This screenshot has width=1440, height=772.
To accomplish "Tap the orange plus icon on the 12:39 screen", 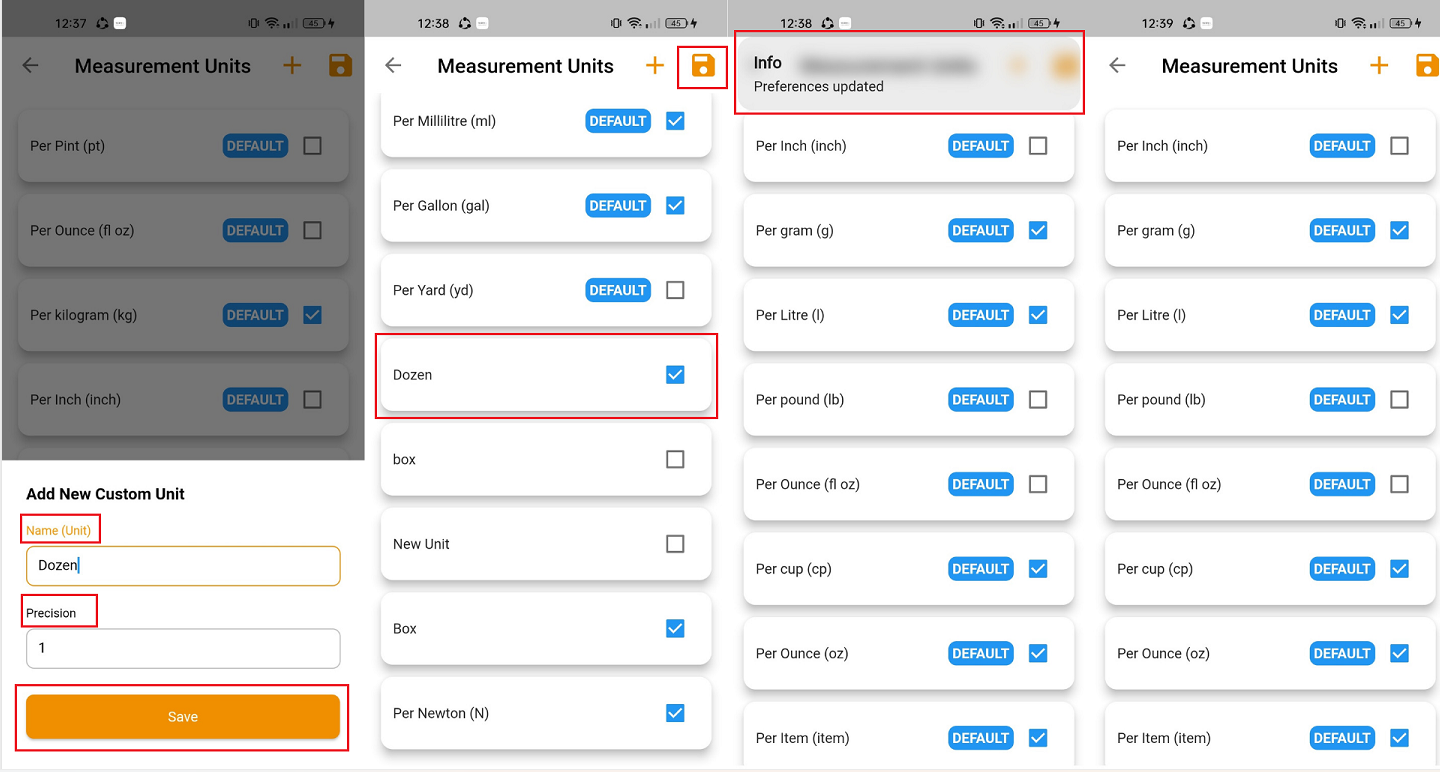I will pos(1379,66).
